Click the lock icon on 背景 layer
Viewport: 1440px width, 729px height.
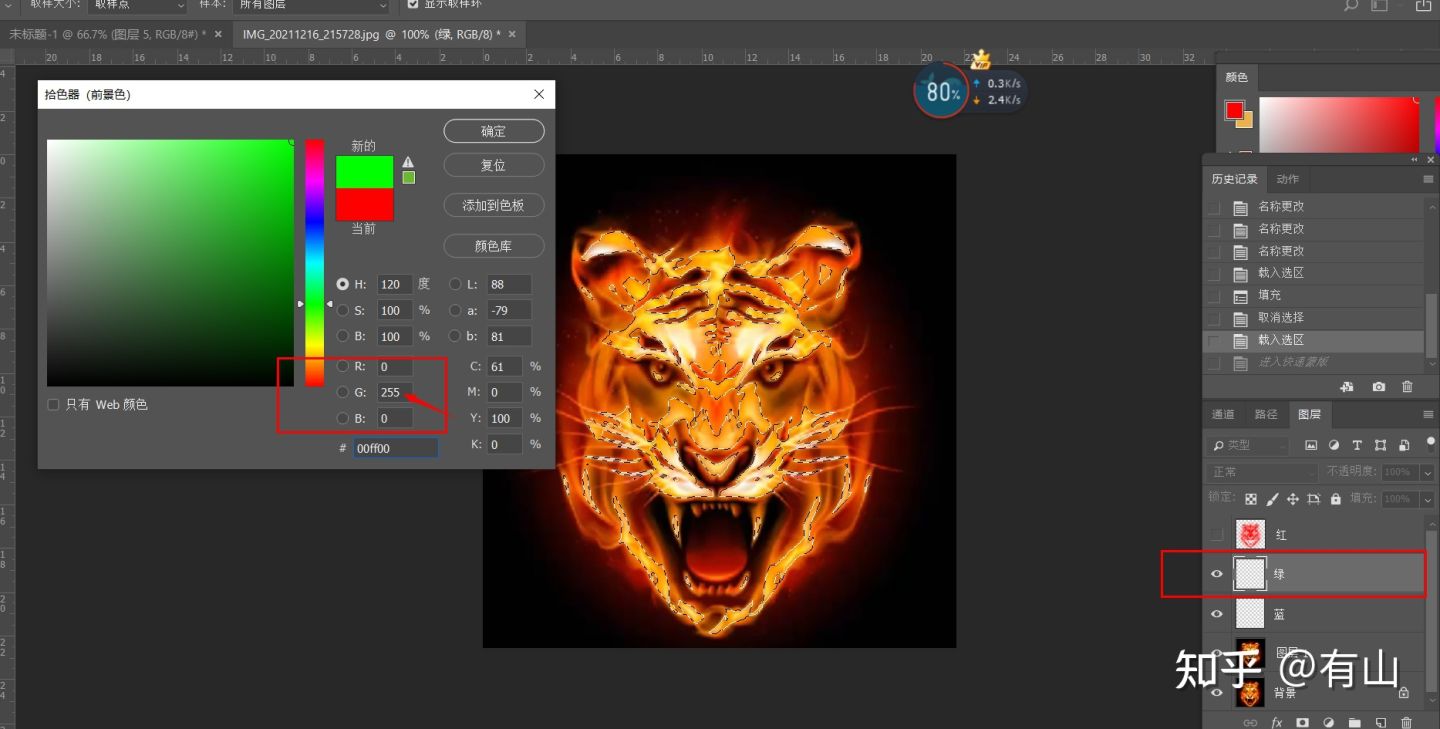coord(1403,693)
